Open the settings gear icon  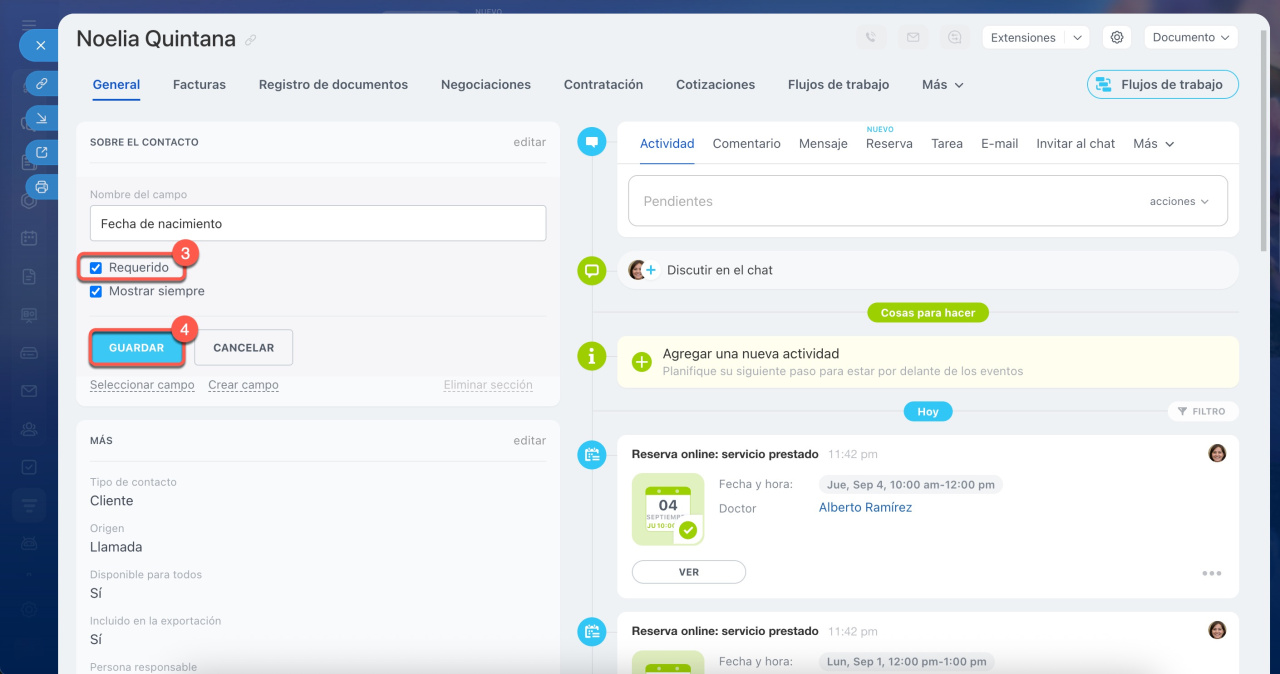[x=1117, y=38]
